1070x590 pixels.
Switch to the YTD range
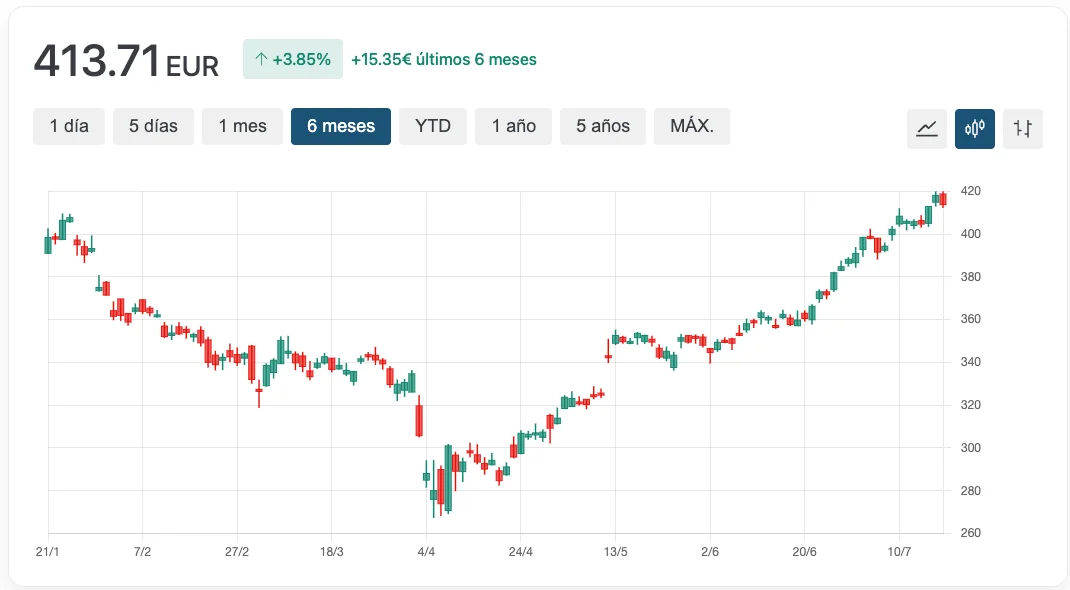pyautogui.click(x=433, y=126)
